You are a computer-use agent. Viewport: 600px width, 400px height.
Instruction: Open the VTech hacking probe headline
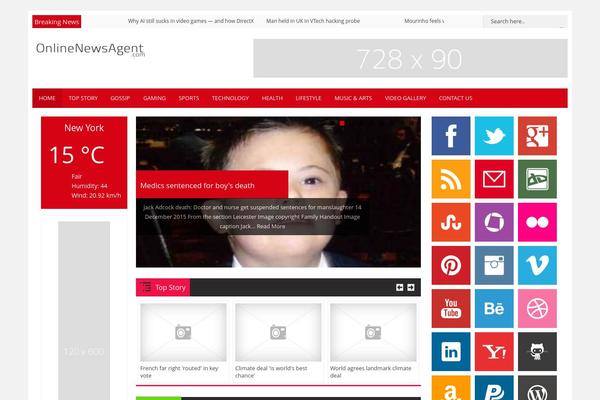point(313,21)
